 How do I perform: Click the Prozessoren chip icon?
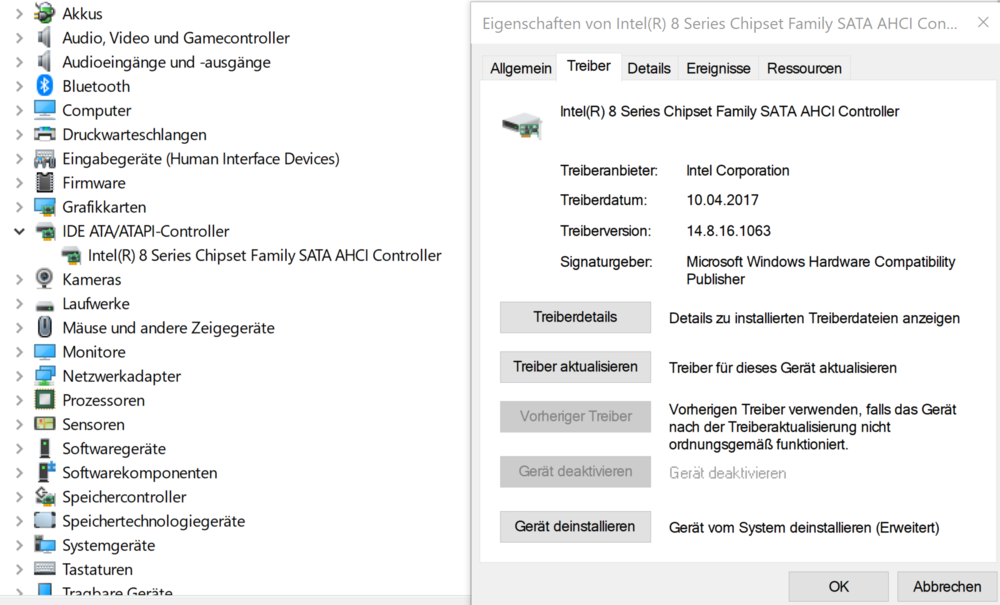point(44,400)
